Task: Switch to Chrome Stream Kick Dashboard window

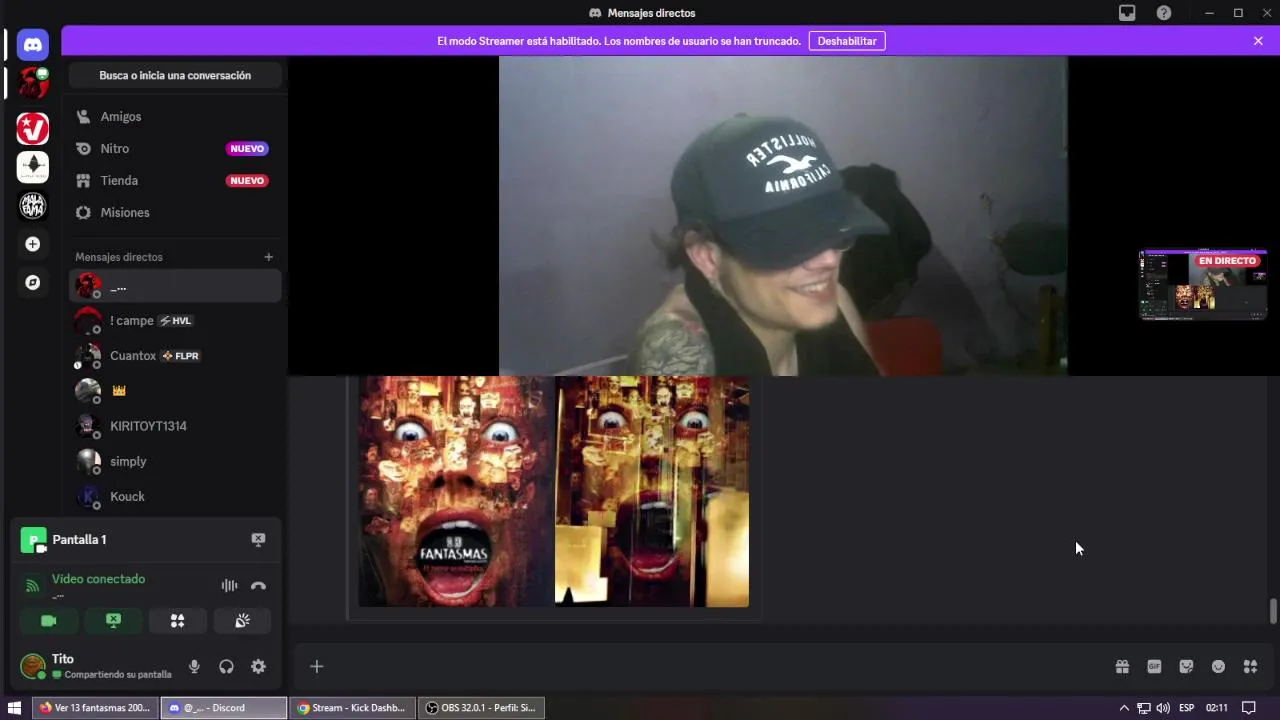Action: point(351,708)
